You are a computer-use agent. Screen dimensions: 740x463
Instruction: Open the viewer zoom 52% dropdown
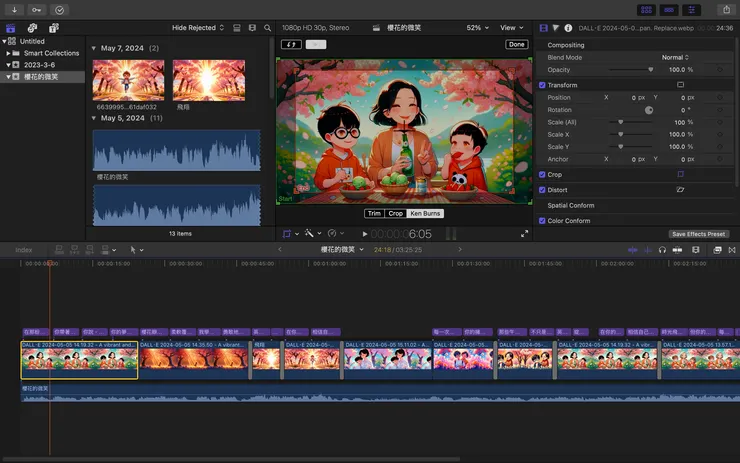tap(478, 28)
